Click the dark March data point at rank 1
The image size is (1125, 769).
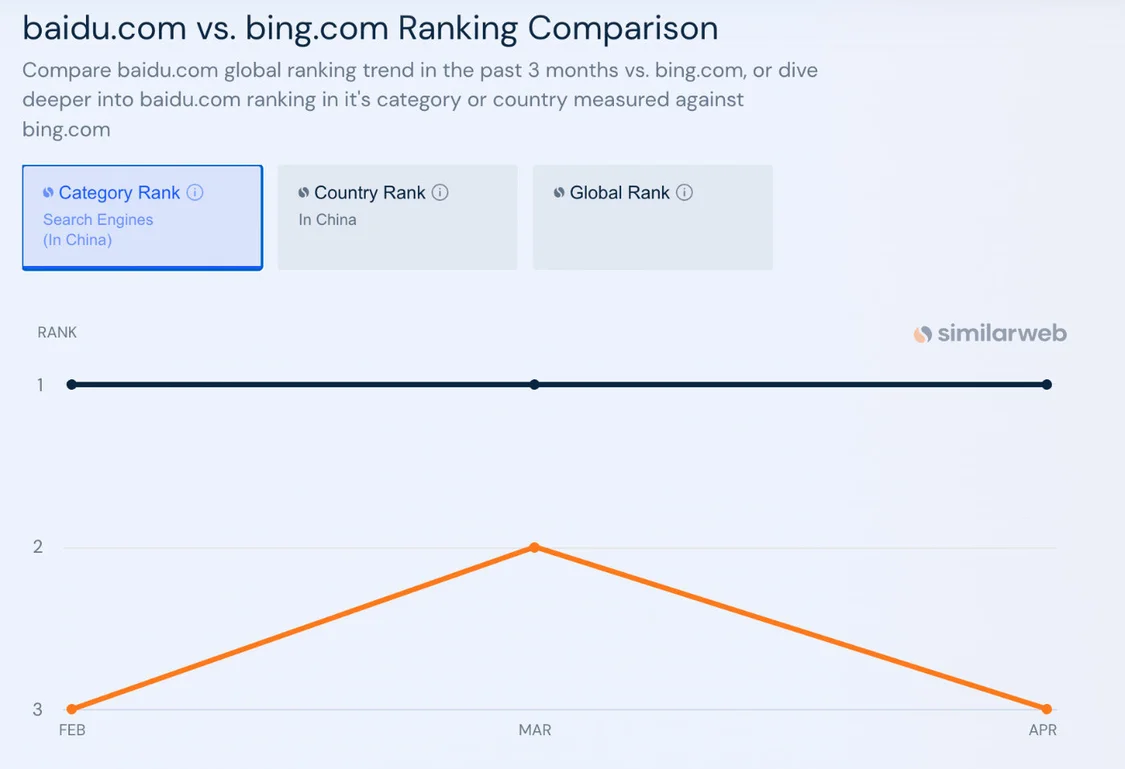tap(535, 384)
